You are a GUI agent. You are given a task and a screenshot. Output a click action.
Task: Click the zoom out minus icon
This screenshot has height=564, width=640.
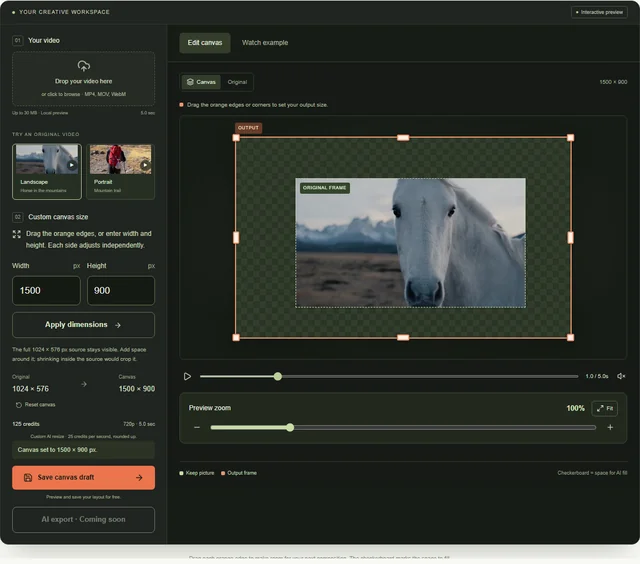tap(197, 427)
